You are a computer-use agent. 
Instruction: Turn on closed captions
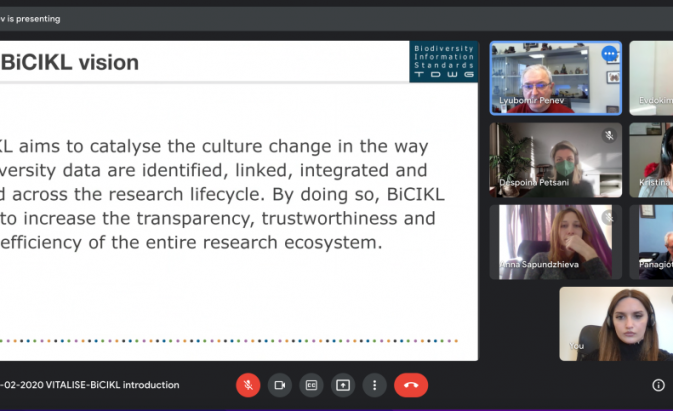[311, 385]
